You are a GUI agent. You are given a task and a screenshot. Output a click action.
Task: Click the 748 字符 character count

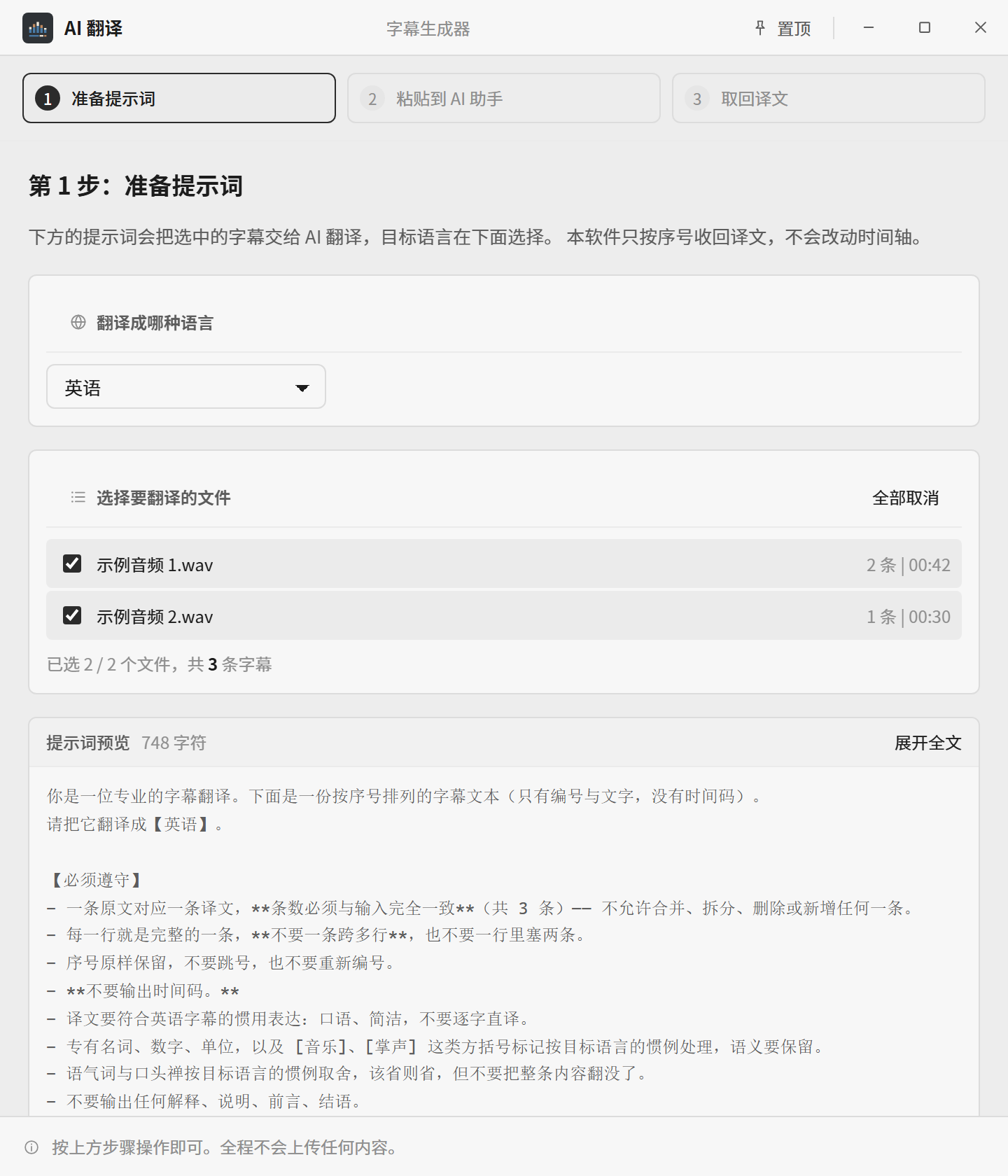click(174, 743)
